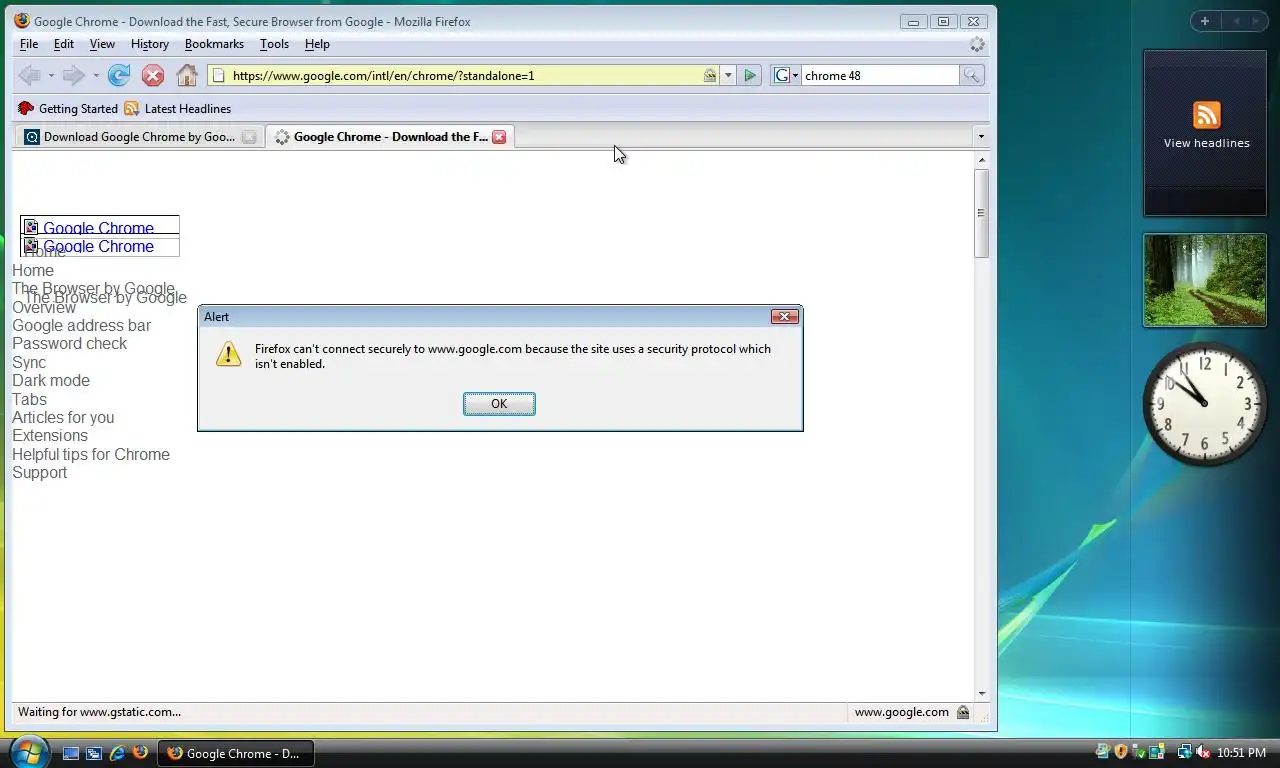Expand the address bar URL dropdown
Image resolution: width=1280 pixels, height=768 pixels.
[728, 75]
